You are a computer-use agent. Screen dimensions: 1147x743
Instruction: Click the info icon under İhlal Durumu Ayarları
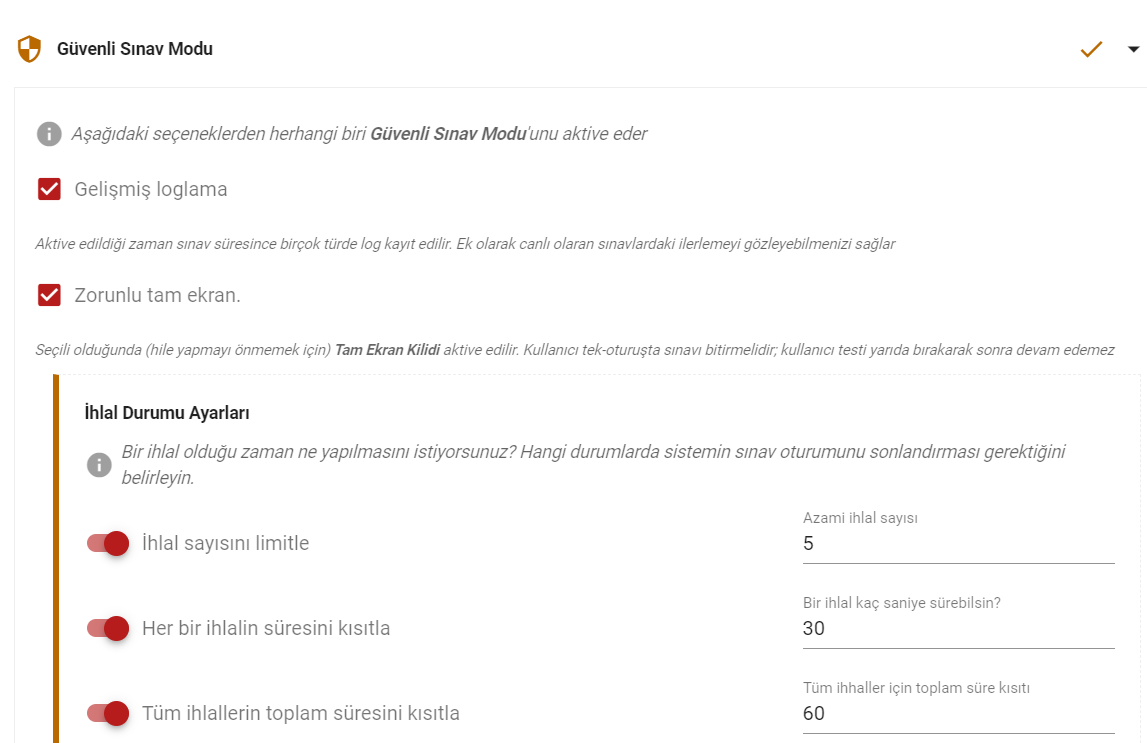coord(99,464)
